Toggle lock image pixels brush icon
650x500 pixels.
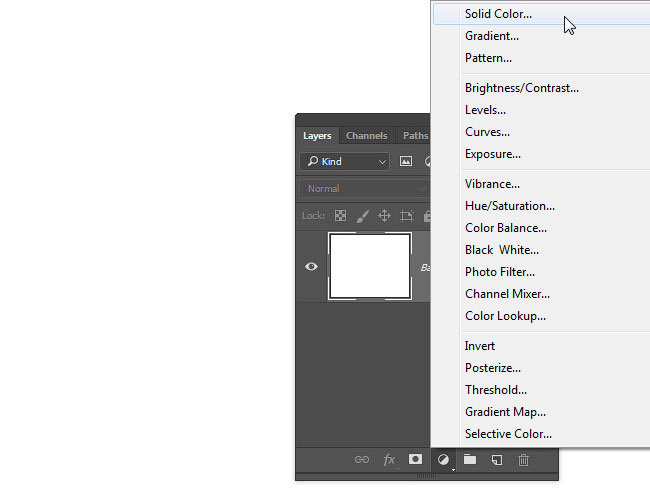pos(362,216)
